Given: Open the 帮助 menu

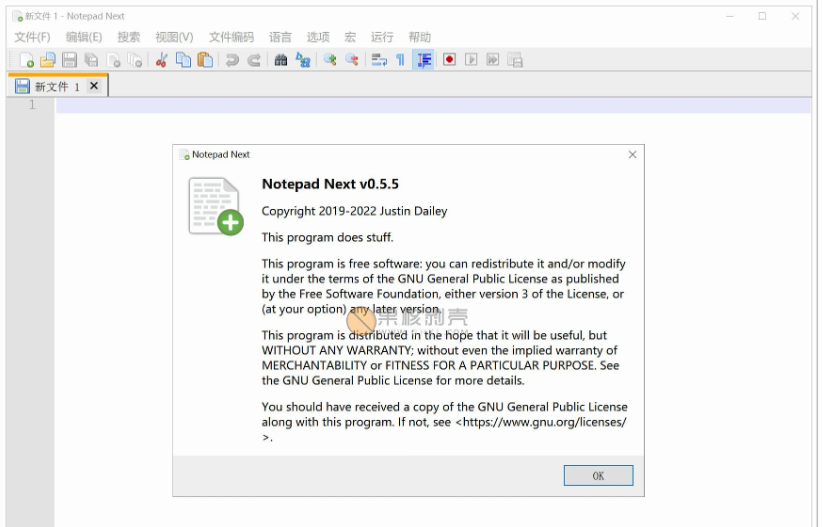Looking at the screenshot, I should (x=419, y=37).
